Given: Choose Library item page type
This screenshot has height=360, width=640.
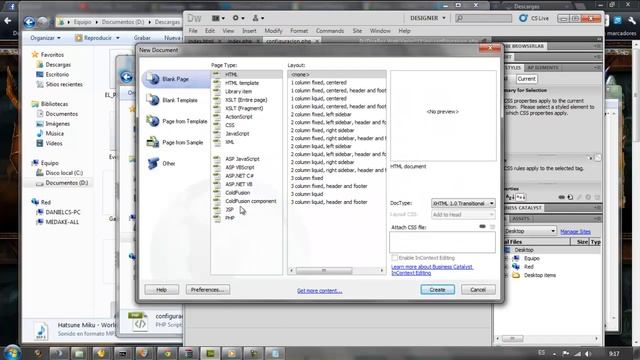Looking at the screenshot, I should coord(238,91).
